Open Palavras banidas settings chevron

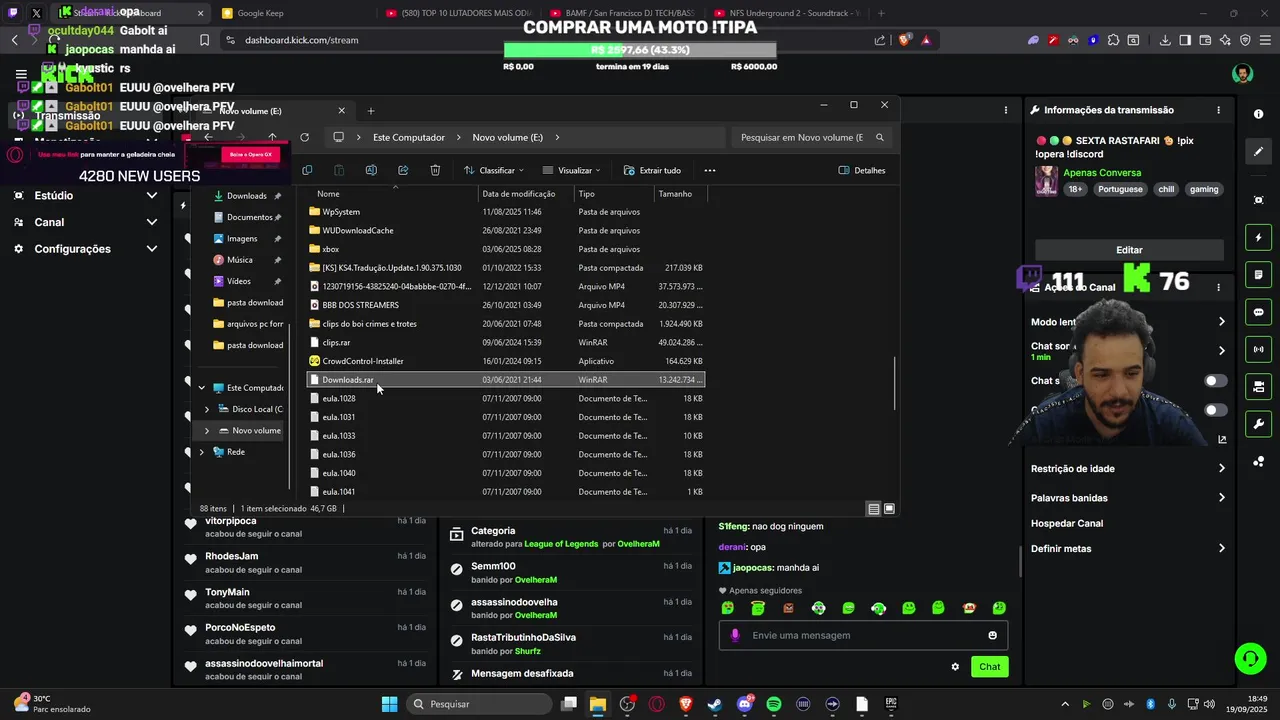point(1221,498)
